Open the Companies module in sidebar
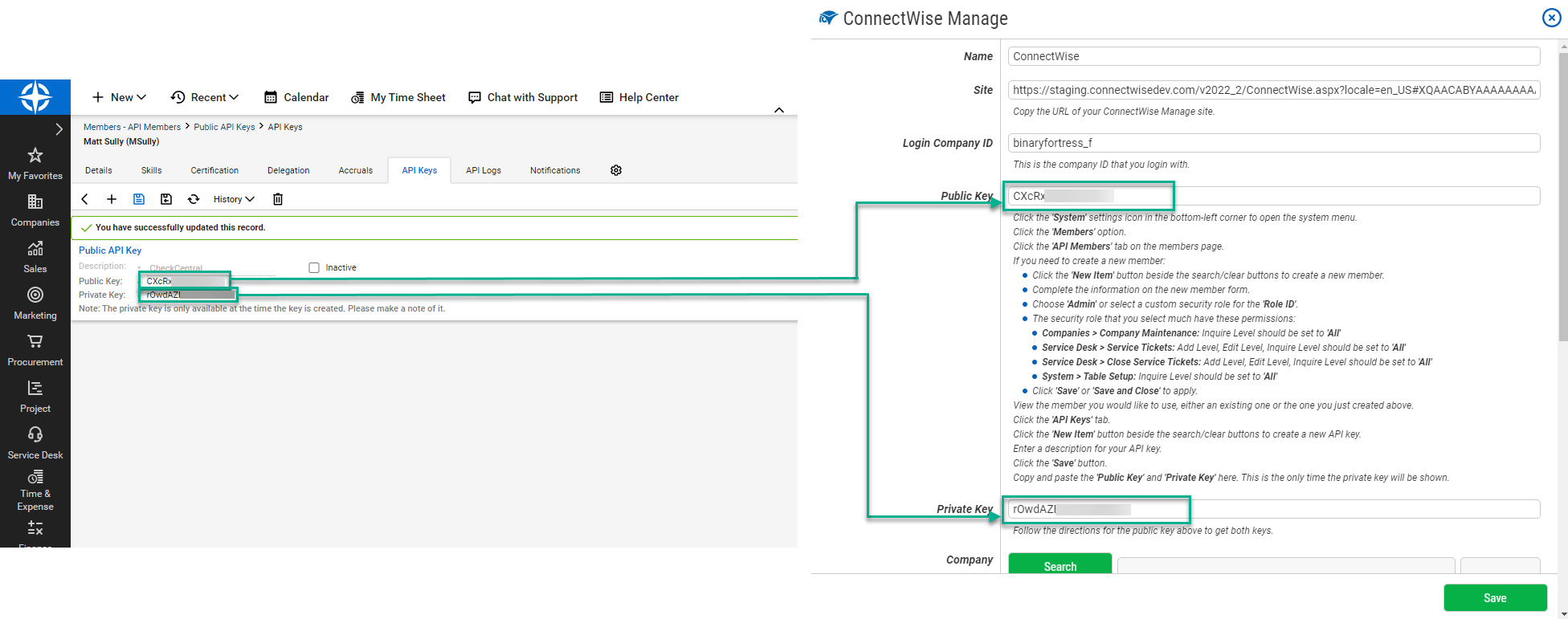The width and height of the screenshot is (1568, 619). pos(35,210)
